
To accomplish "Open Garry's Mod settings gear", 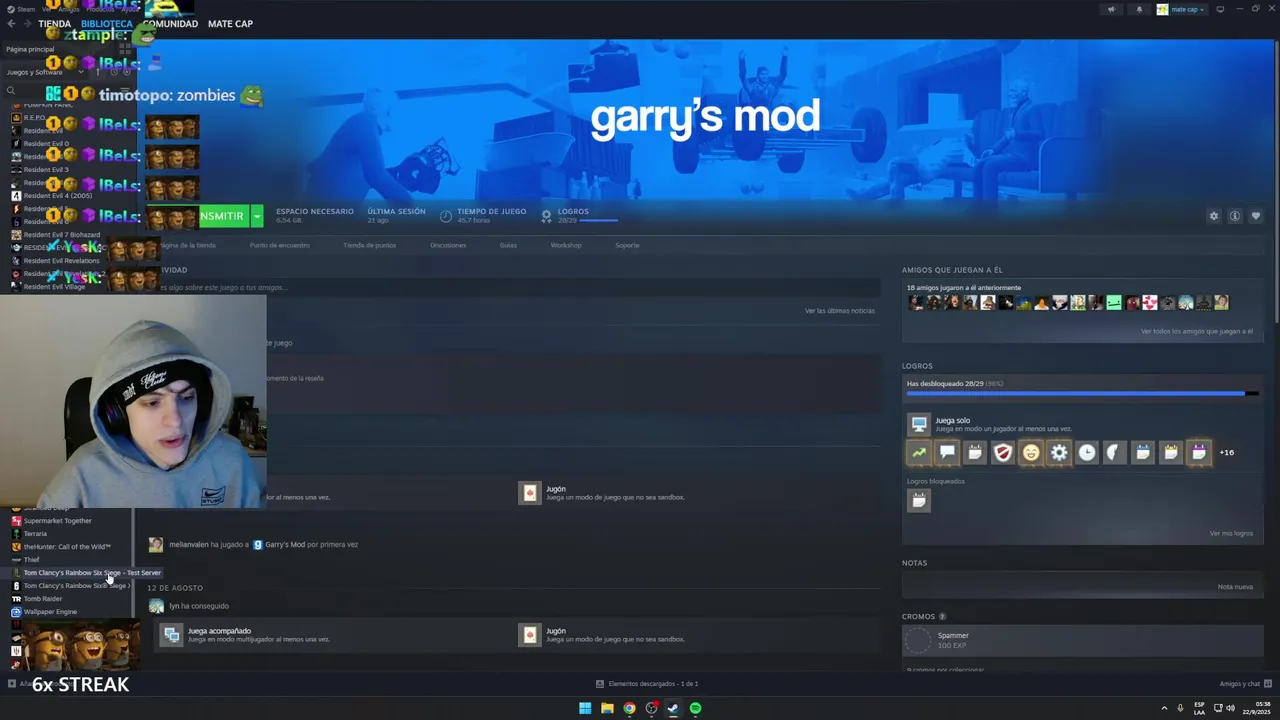I will pyautogui.click(x=1214, y=216).
